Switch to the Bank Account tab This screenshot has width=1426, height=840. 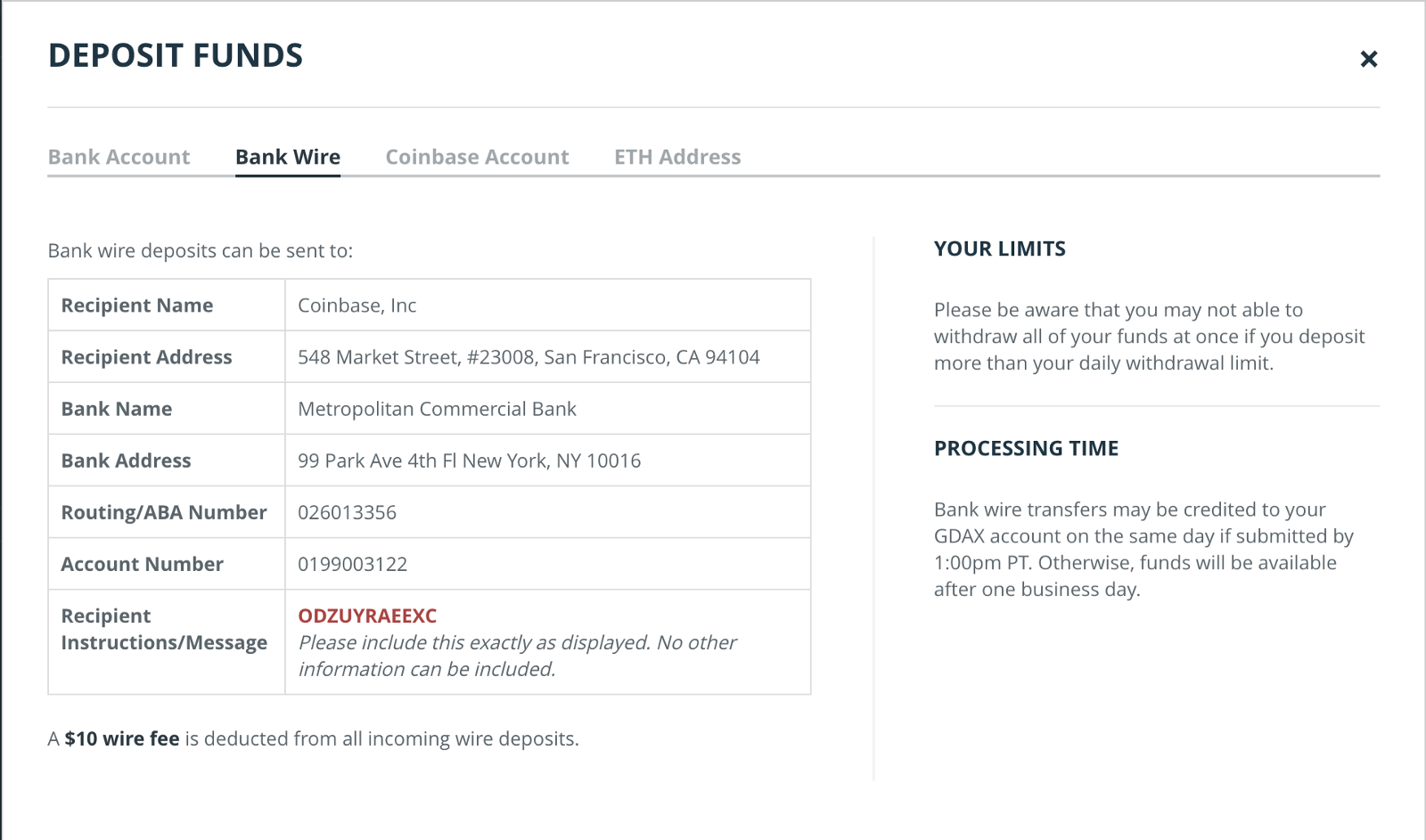[119, 158]
